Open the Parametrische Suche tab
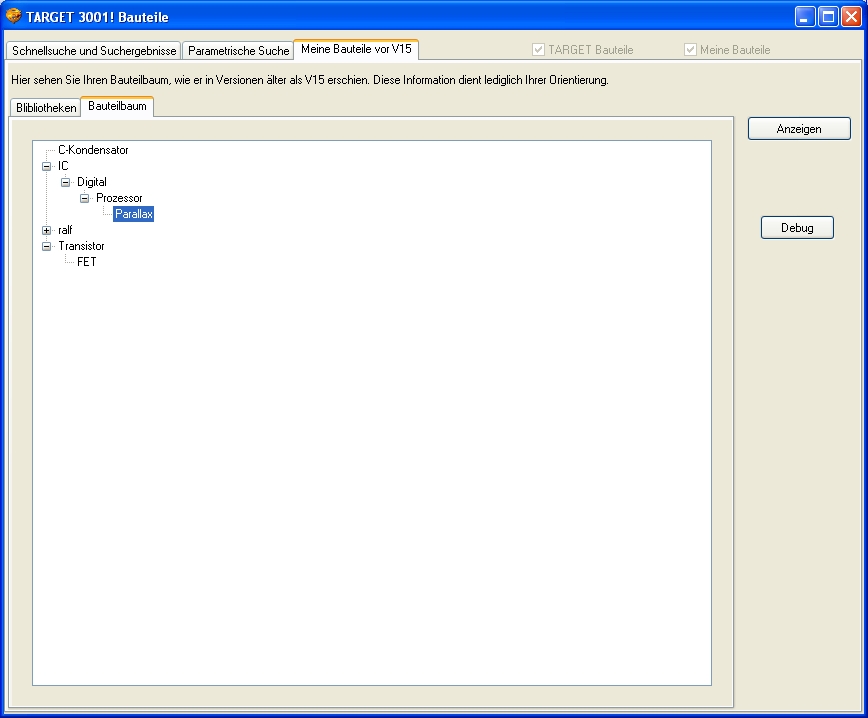 [238, 50]
